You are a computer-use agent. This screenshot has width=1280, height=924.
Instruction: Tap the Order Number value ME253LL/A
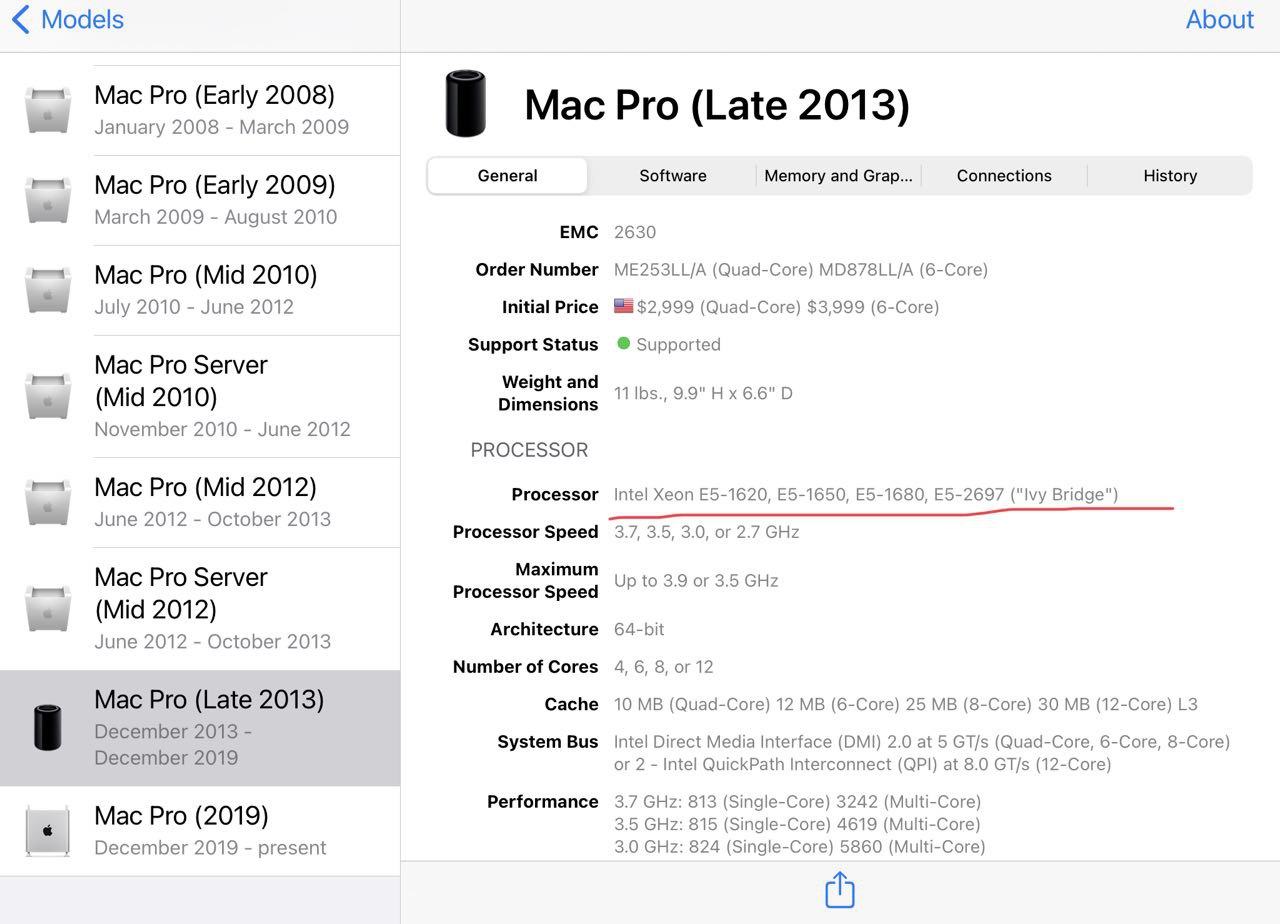point(800,269)
